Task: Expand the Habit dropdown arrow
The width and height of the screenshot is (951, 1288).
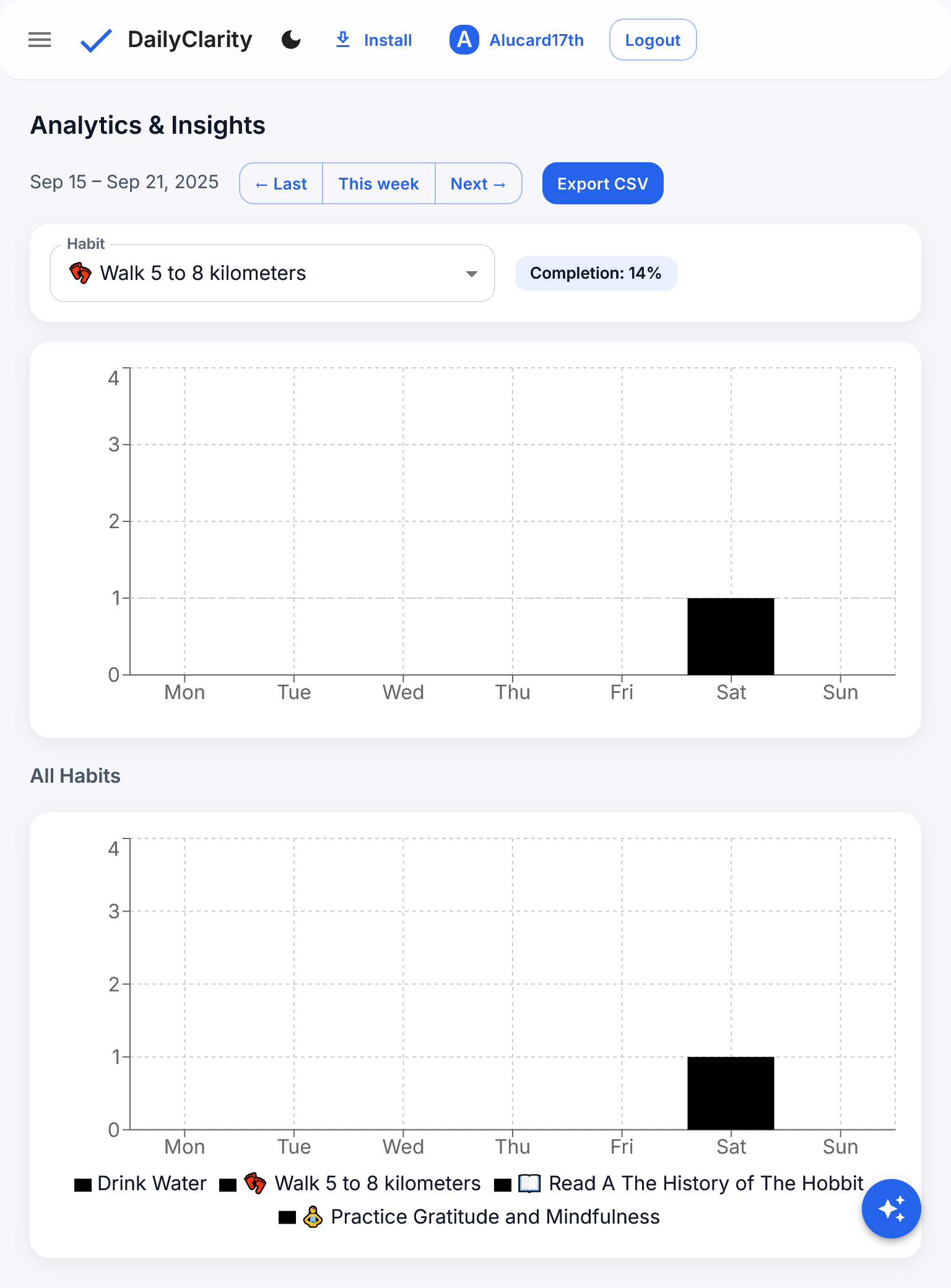Action: (x=472, y=274)
